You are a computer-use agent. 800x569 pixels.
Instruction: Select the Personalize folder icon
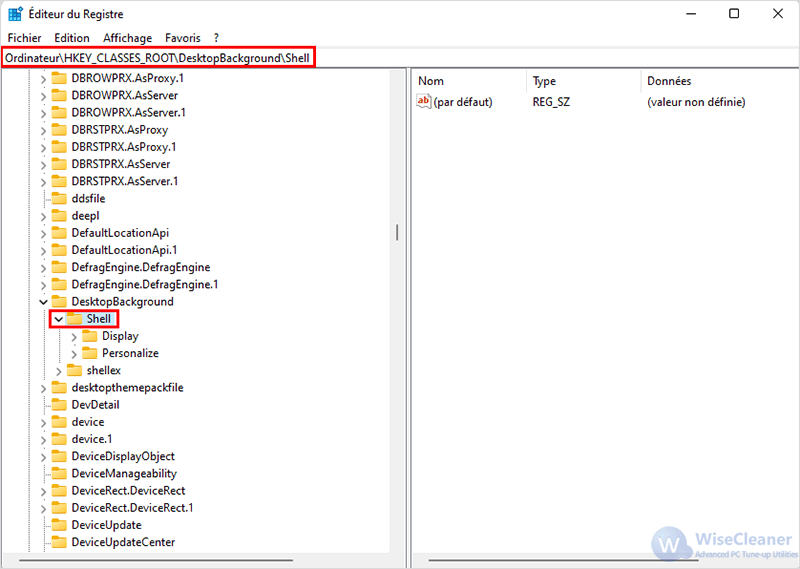pos(90,353)
